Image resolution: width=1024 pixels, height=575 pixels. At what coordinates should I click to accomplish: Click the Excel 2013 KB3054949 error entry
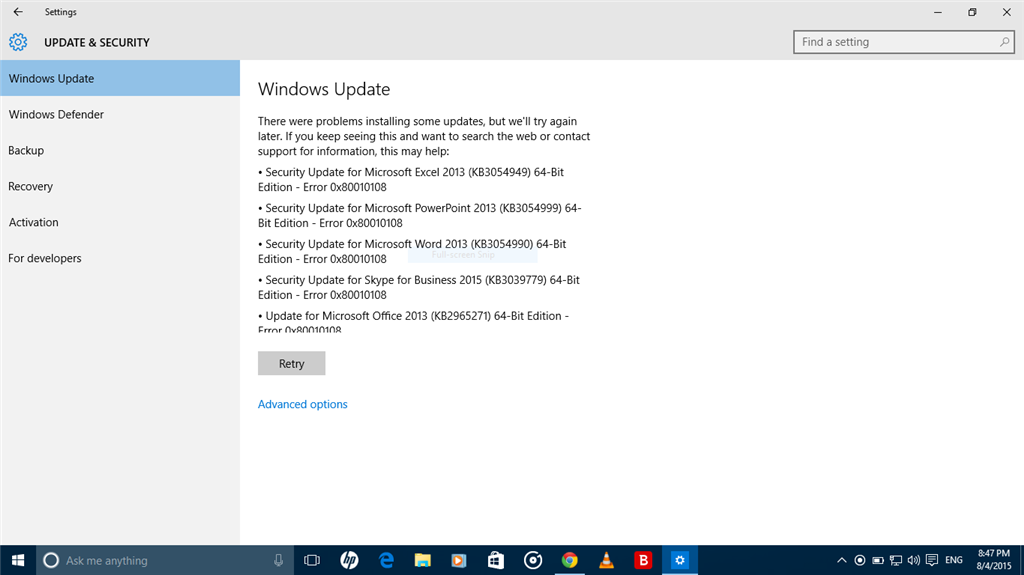[x=411, y=180]
